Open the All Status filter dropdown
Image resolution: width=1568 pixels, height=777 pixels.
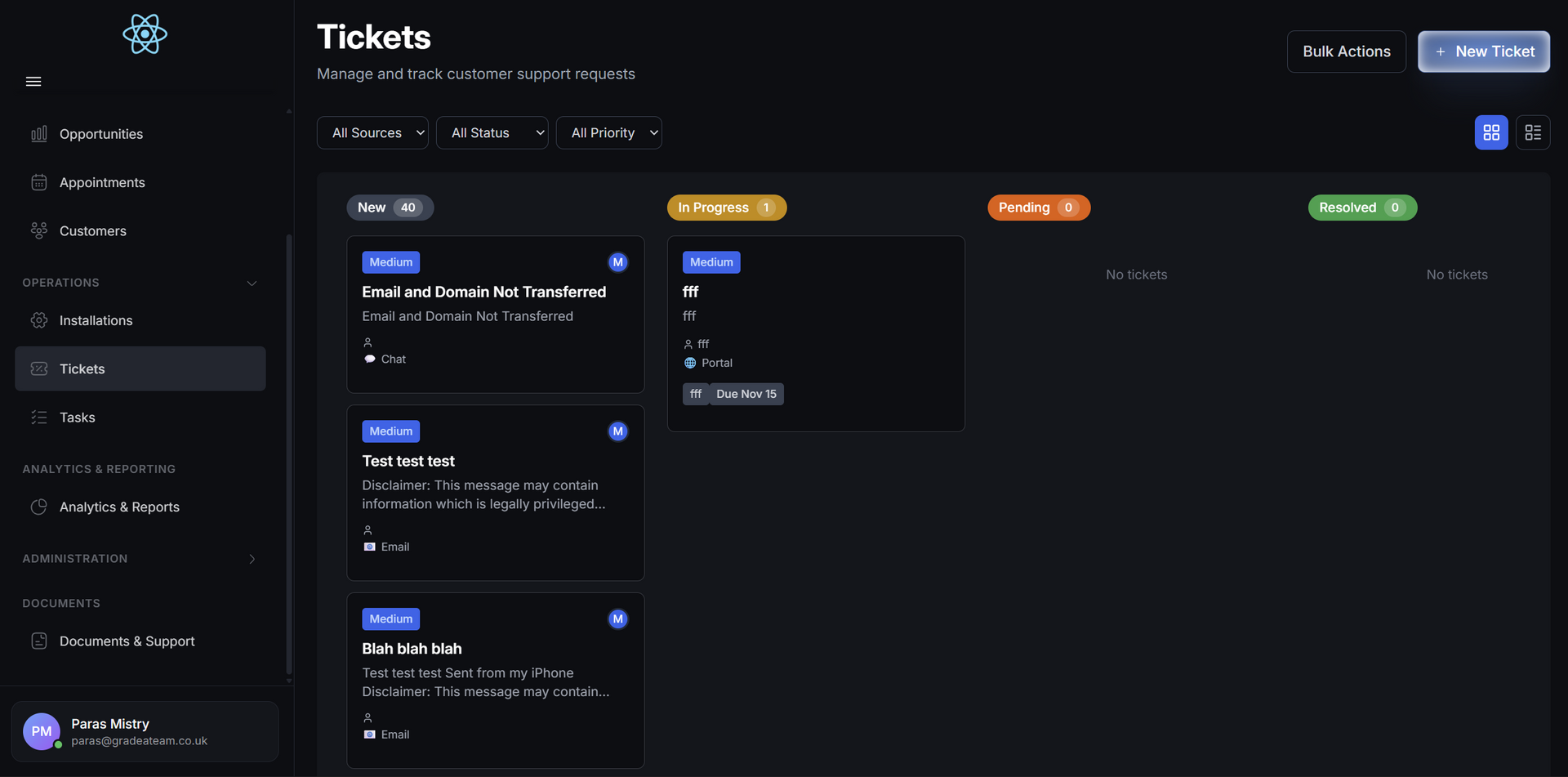pyautogui.click(x=492, y=132)
